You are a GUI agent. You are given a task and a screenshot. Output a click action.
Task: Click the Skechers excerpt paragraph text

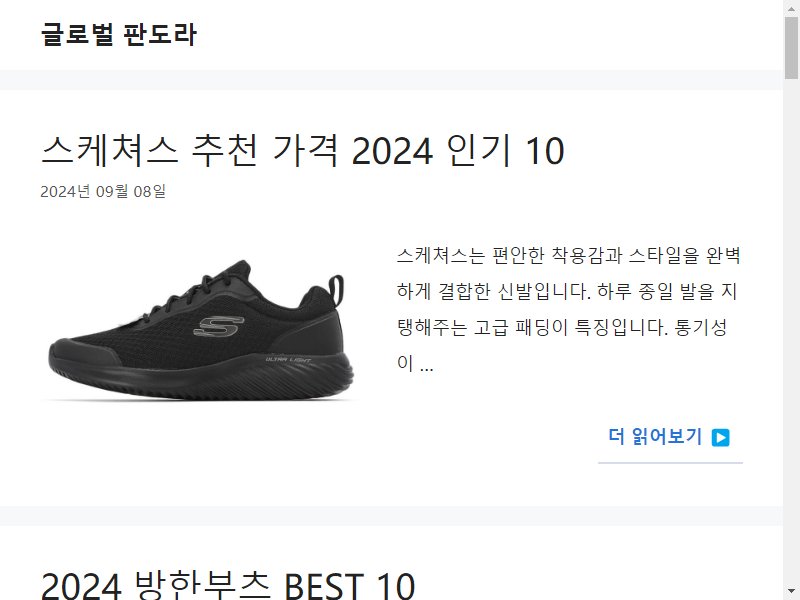(568, 309)
